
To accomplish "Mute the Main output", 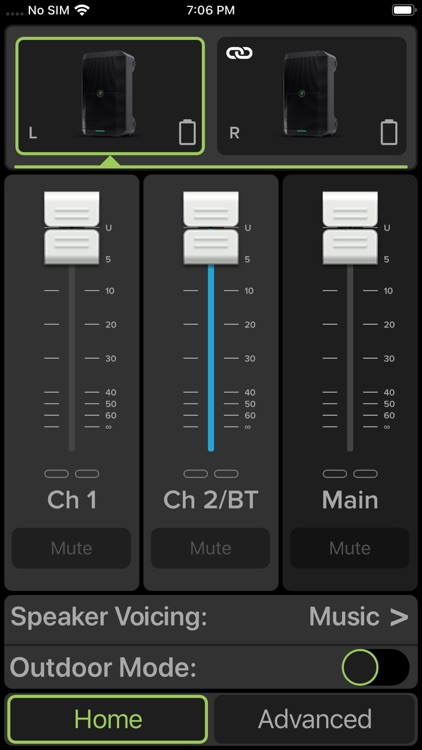I will point(350,548).
